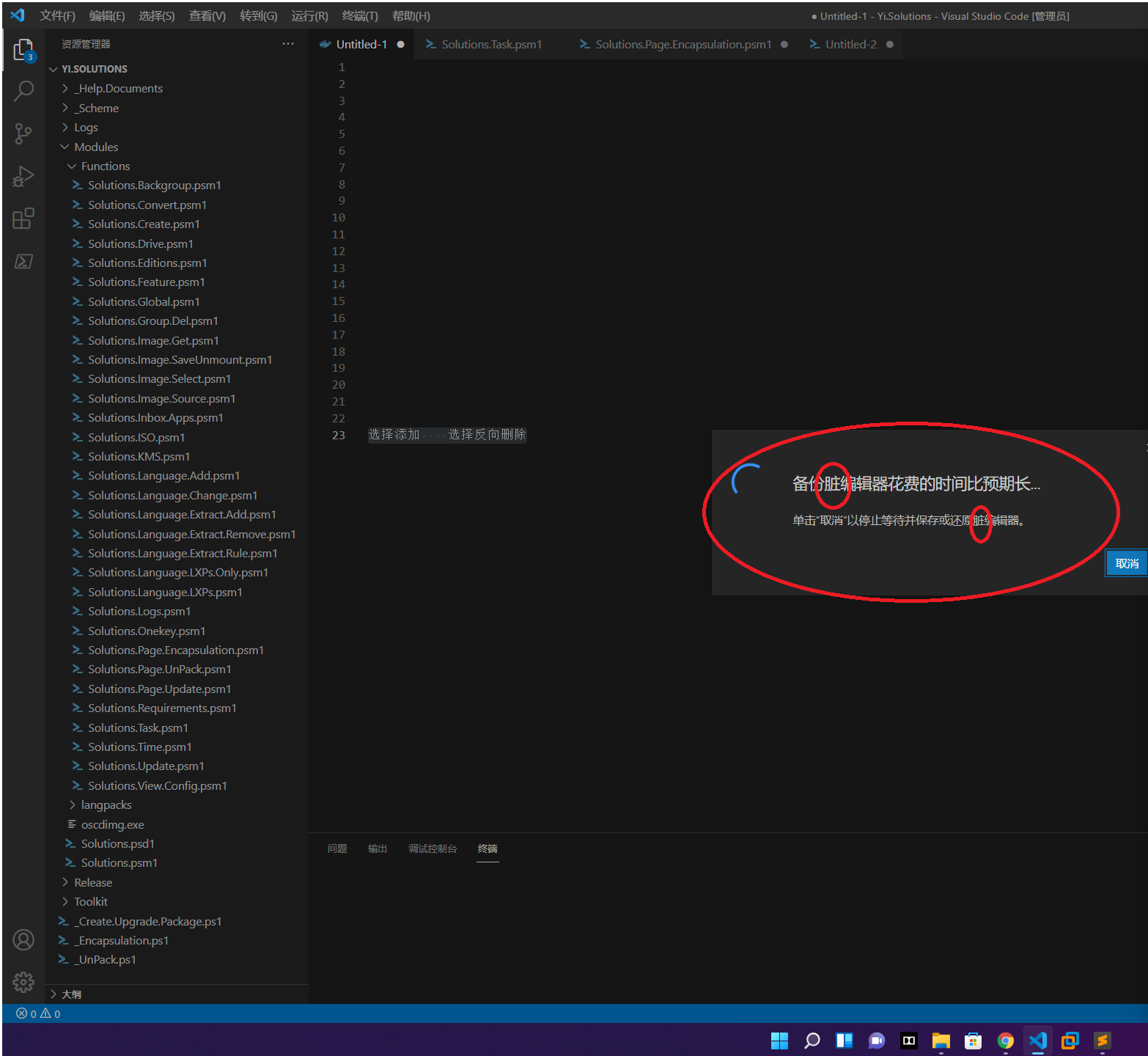This screenshot has height=1056, width=1148.
Task: Select the Solutions.psm1 file in the tree
Action: click(x=119, y=862)
